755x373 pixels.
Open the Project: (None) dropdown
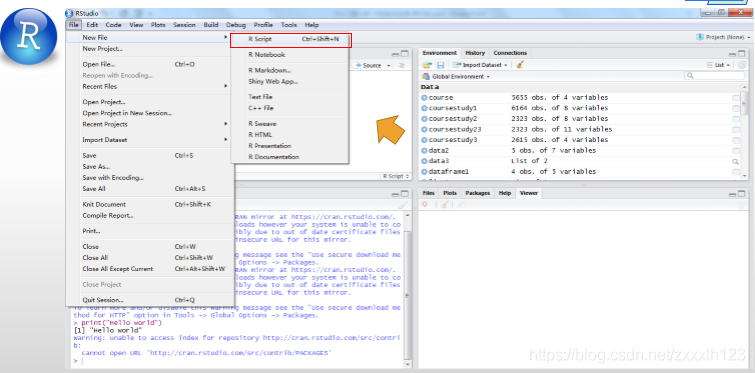(x=724, y=37)
